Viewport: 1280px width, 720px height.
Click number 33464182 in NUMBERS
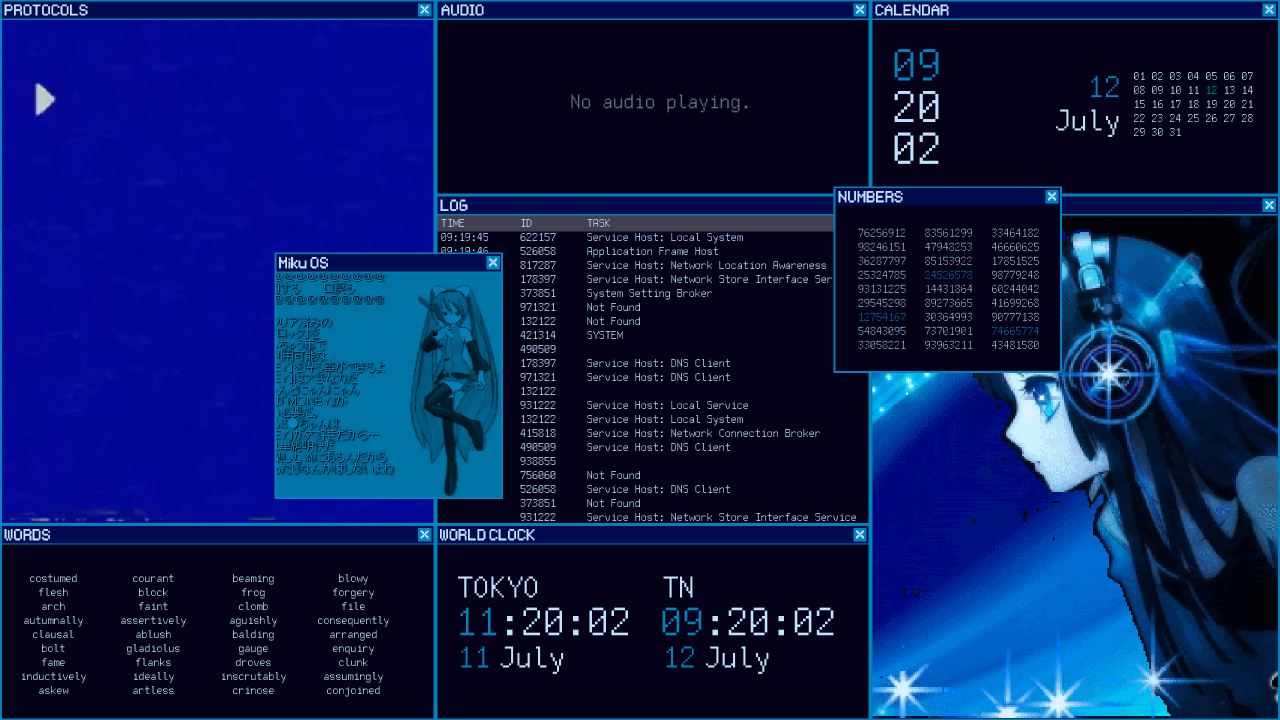point(1015,233)
